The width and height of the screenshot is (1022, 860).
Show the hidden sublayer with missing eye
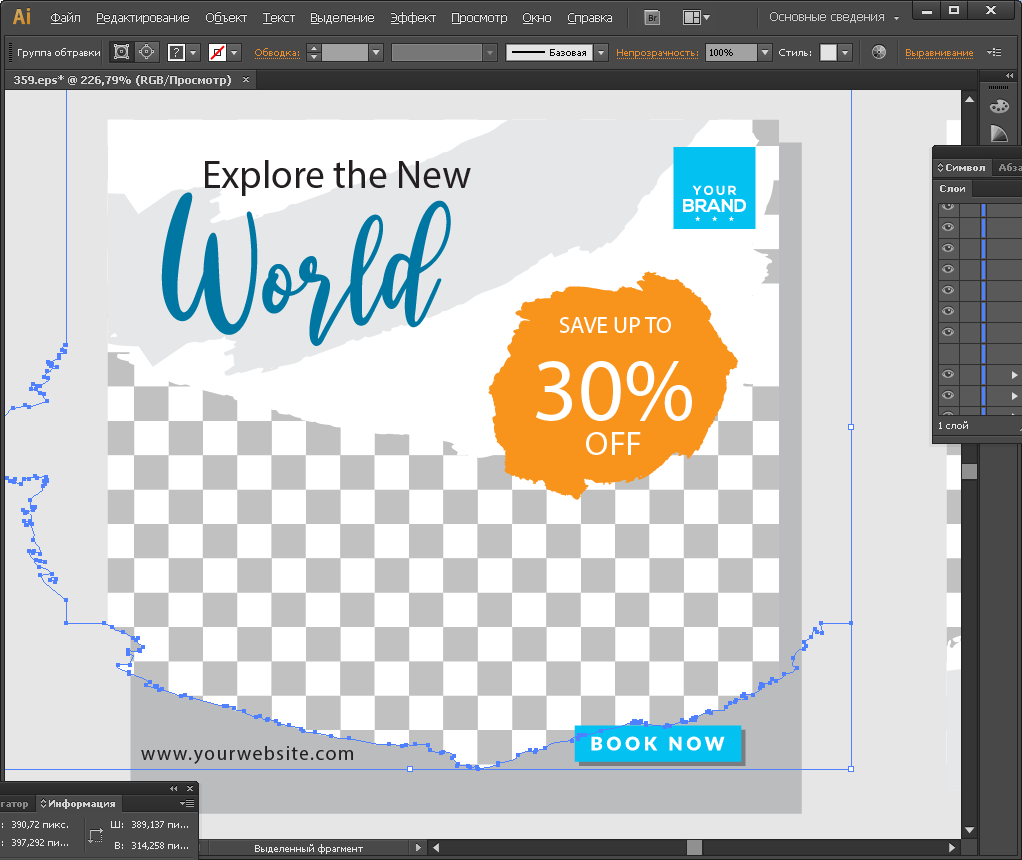click(947, 353)
